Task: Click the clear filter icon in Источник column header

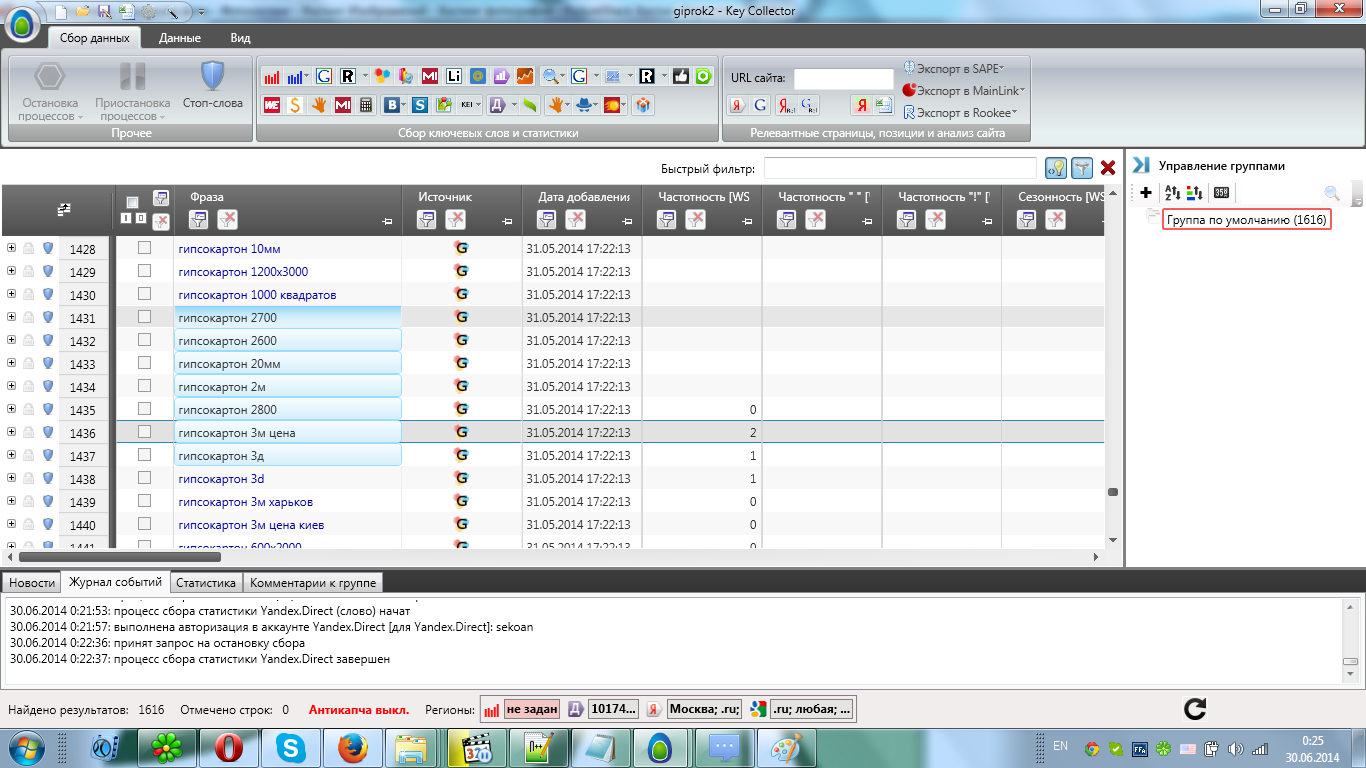Action: (x=455, y=219)
